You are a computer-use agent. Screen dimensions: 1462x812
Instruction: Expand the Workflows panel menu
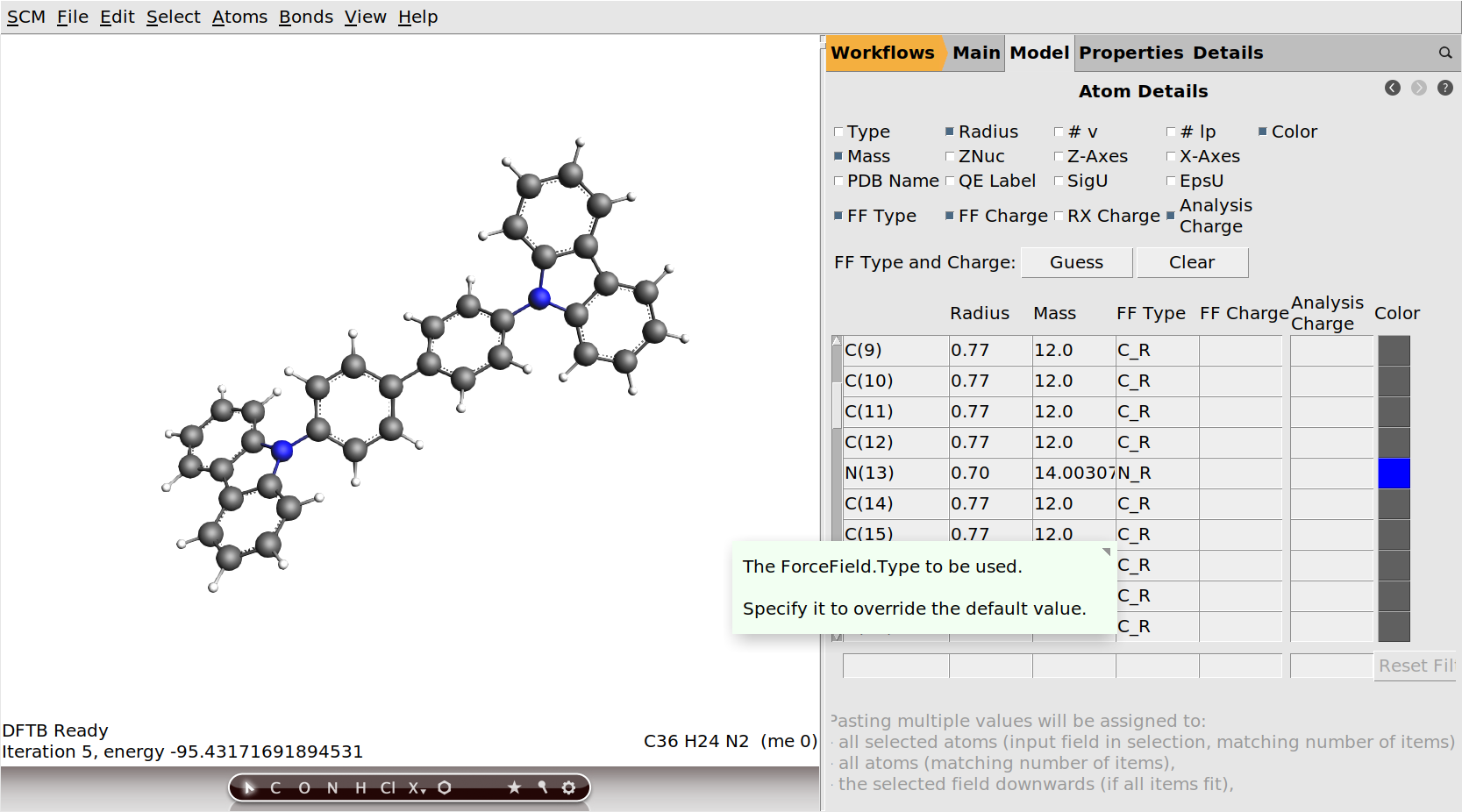coord(882,53)
